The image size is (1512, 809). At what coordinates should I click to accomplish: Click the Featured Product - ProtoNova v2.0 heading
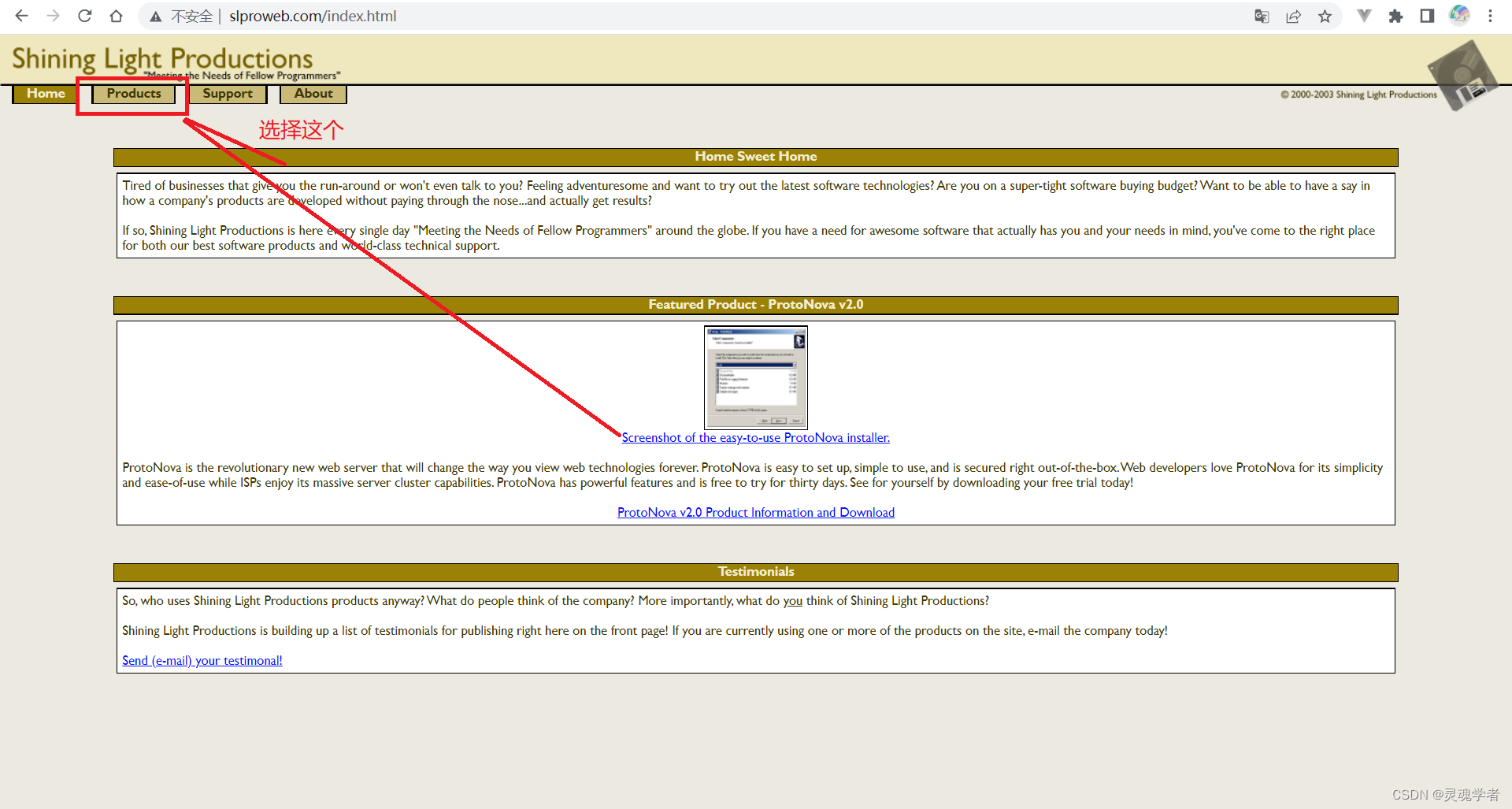(756, 305)
